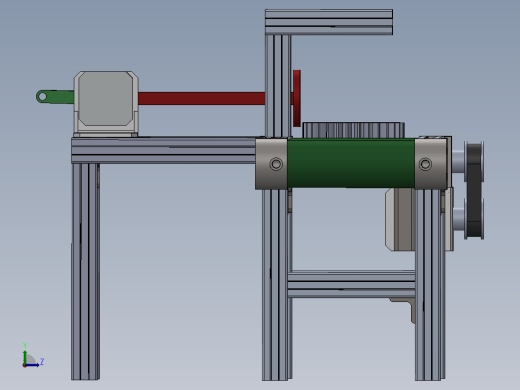This screenshot has width=520, height=390.
Task: Click bolt on left gray clamp collar
Action: point(276,164)
